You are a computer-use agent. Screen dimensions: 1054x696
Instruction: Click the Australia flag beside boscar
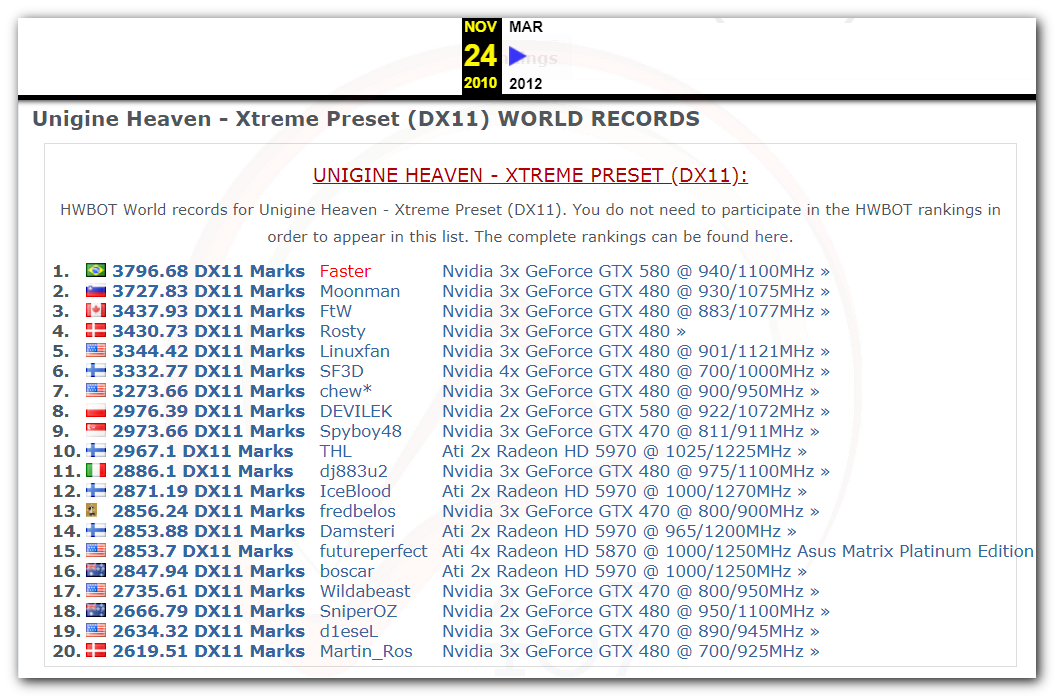(x=95, y=570)
